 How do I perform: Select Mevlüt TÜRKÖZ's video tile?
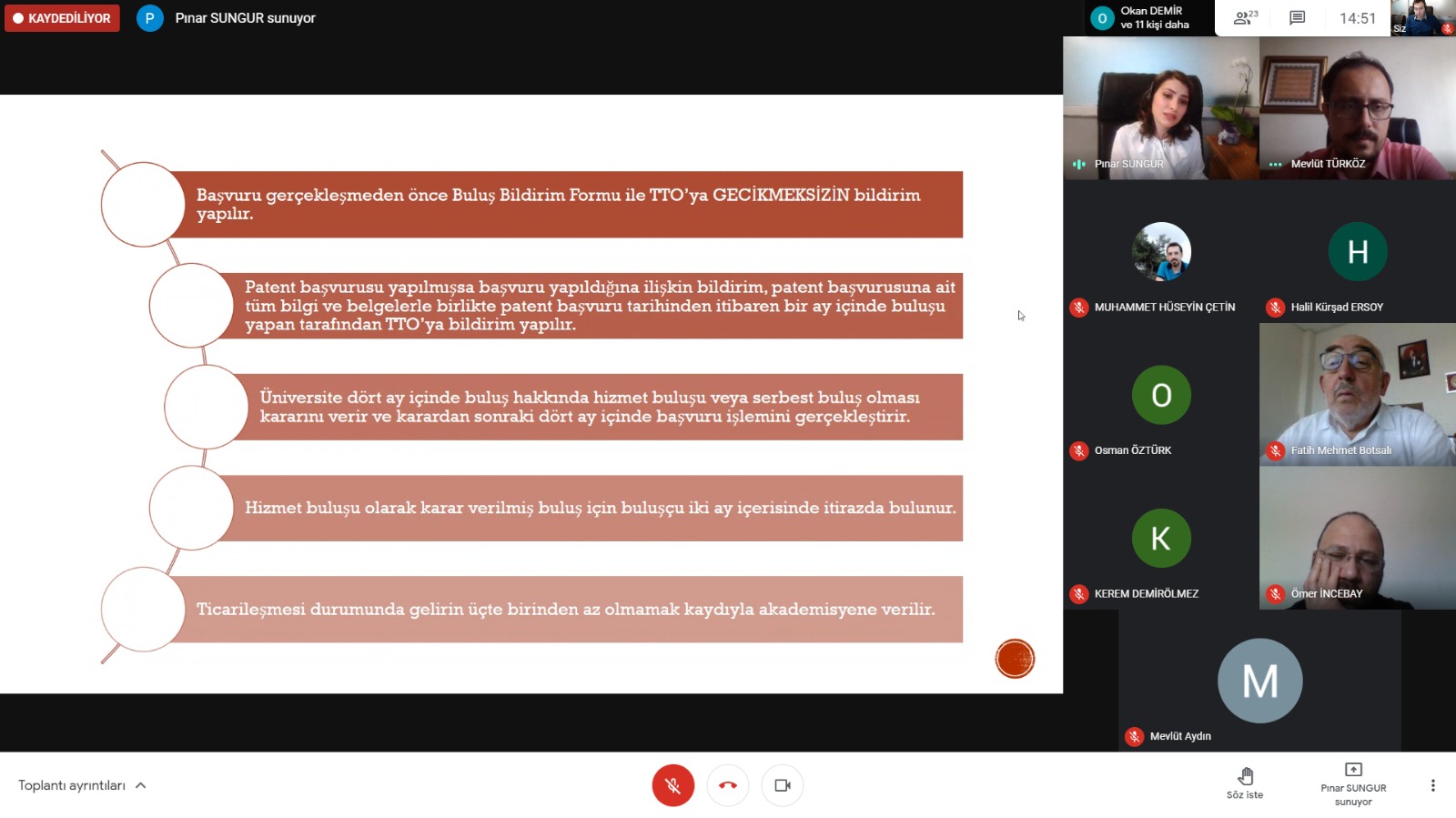[x=1357, y=107]
